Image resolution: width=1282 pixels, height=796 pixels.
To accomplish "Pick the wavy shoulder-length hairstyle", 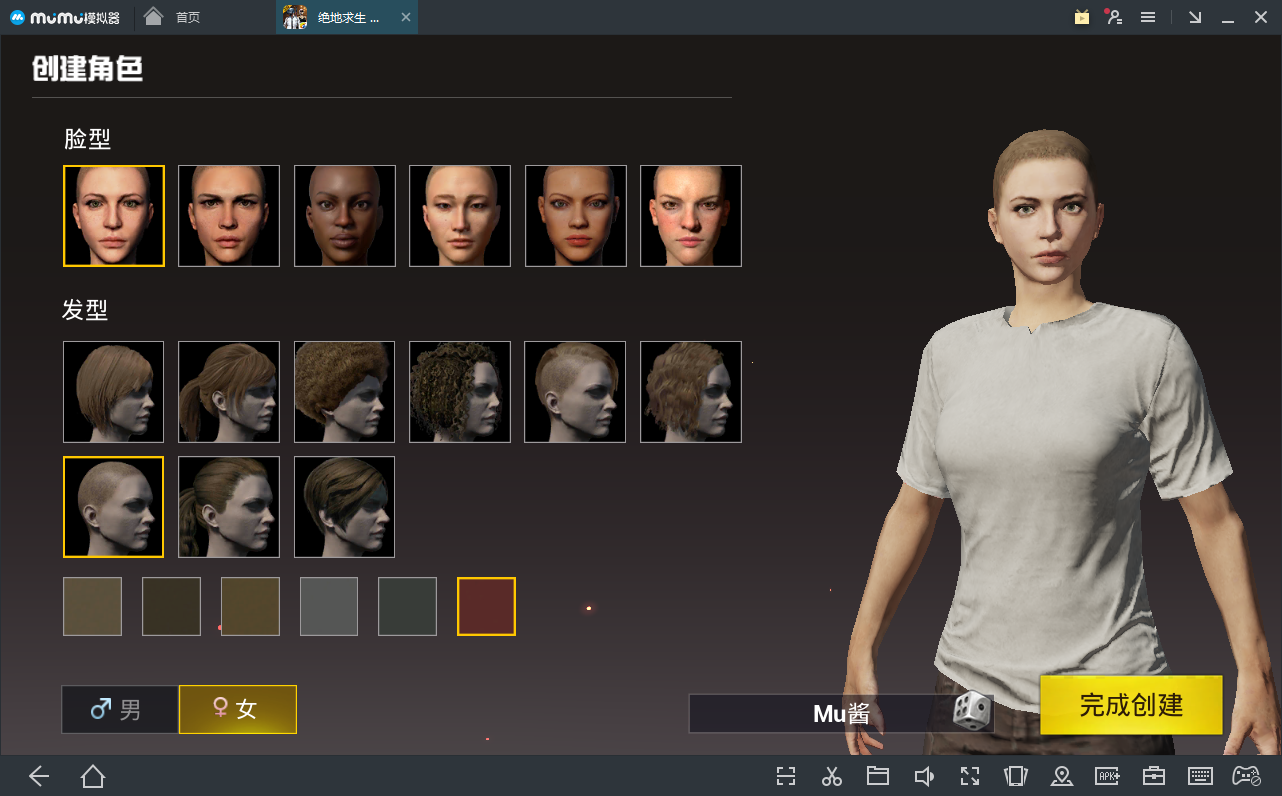I will click(x=691, y=392).
